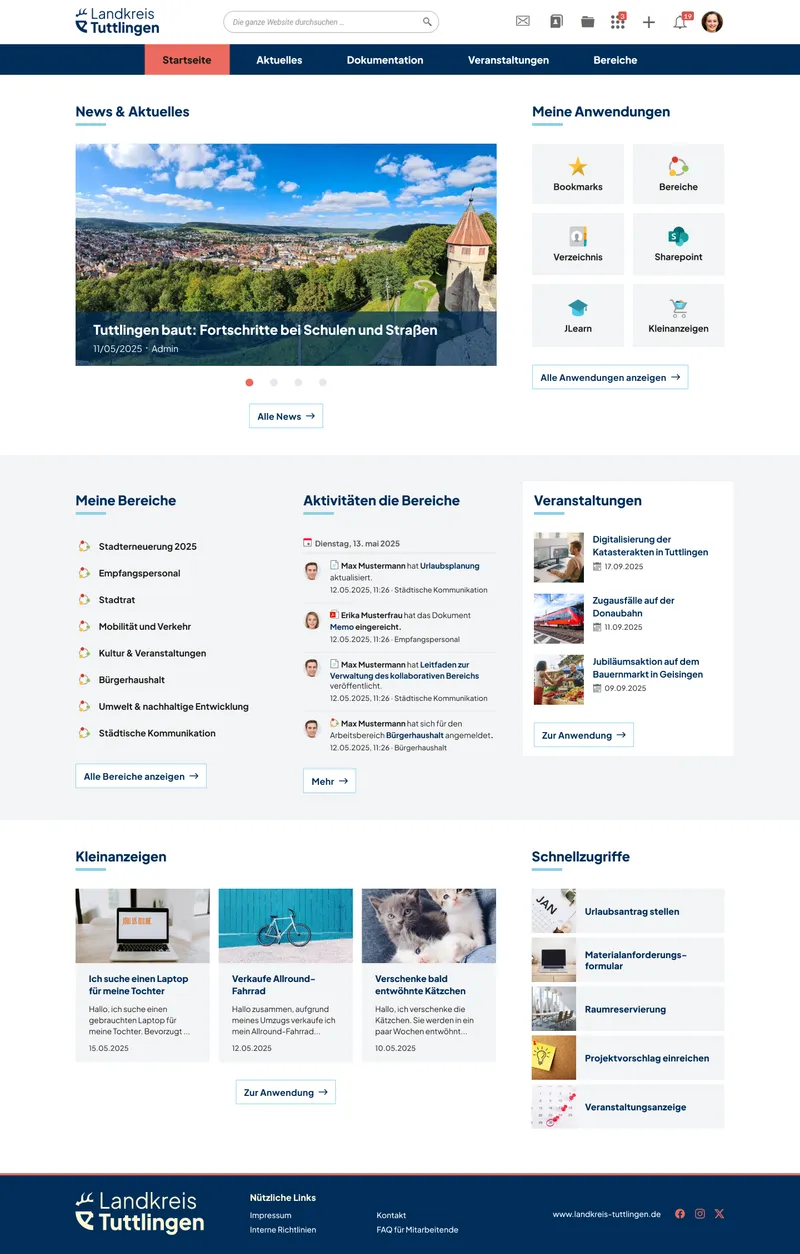Click the calendar icon beside Dienstag, 13. mai 2025
This screenshot has width=800, height=1254.
click(x=308, y=543)
